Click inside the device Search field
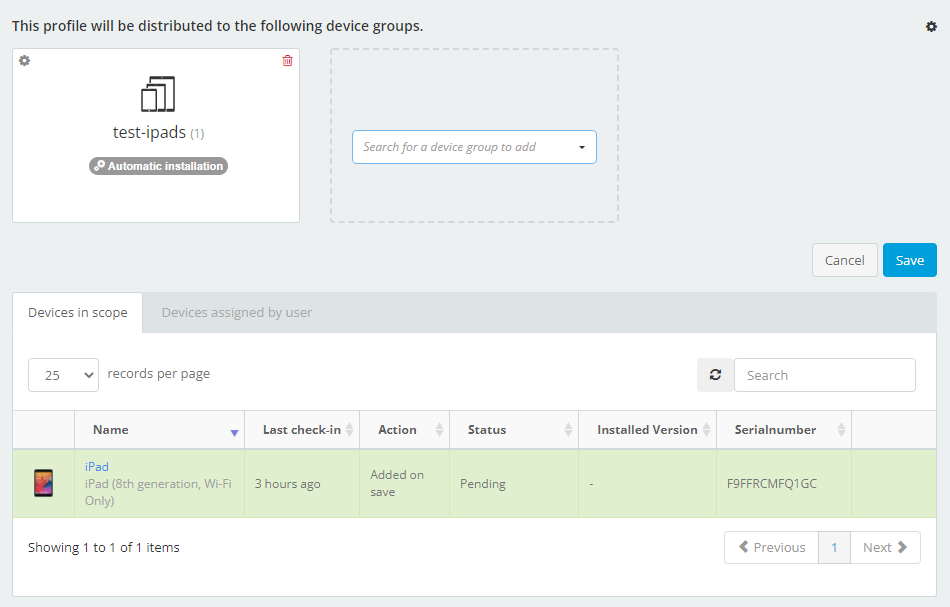 824,375
